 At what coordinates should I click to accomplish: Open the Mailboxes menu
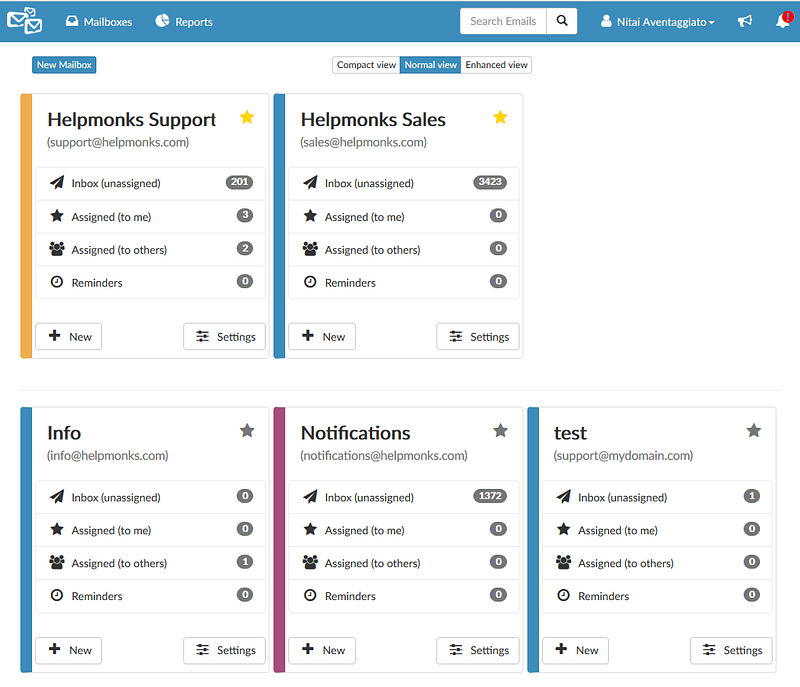click(99, 21)
